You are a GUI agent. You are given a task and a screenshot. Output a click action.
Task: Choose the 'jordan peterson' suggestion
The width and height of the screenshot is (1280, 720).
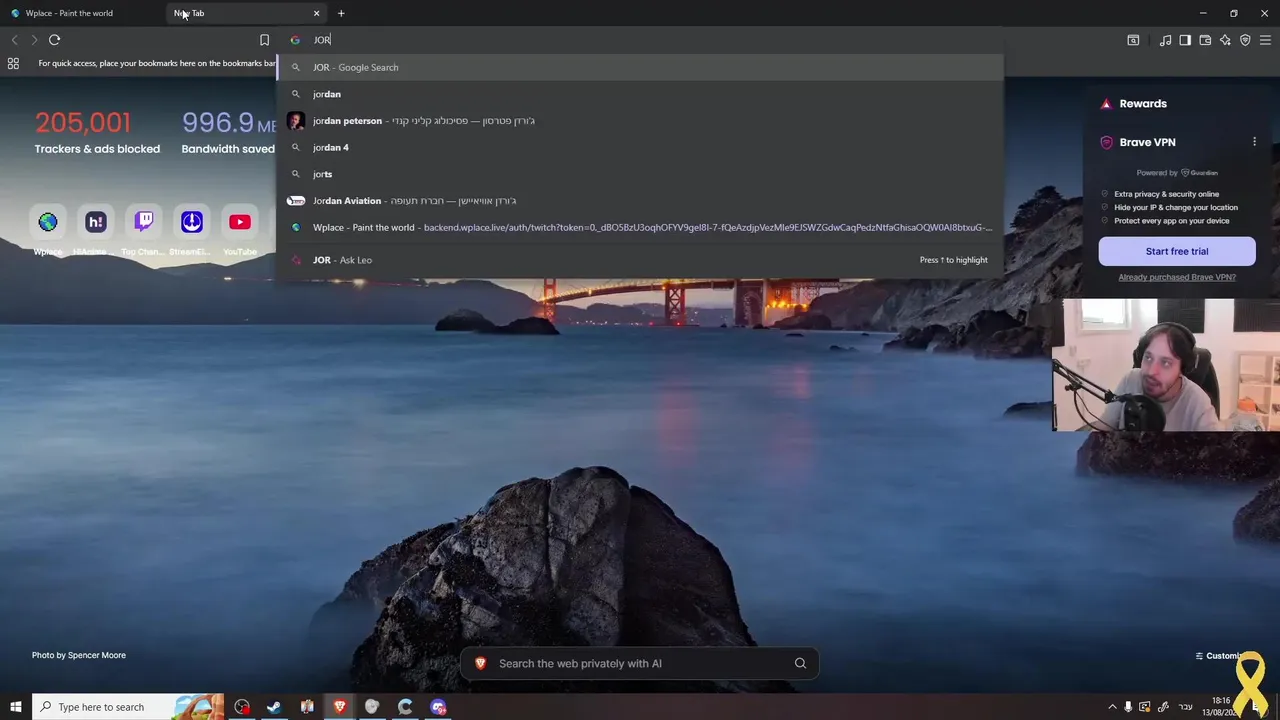[x=640, y=121]
